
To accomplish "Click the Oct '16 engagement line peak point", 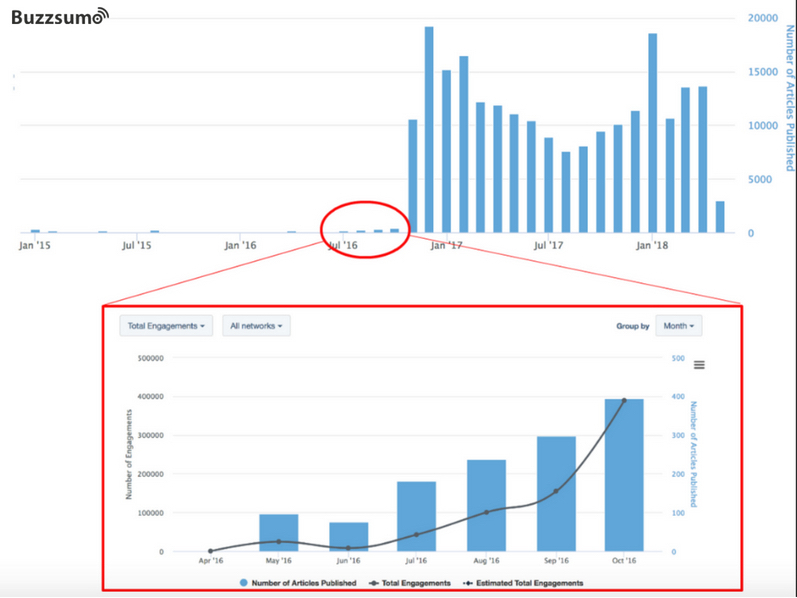I will pos(624,400).
